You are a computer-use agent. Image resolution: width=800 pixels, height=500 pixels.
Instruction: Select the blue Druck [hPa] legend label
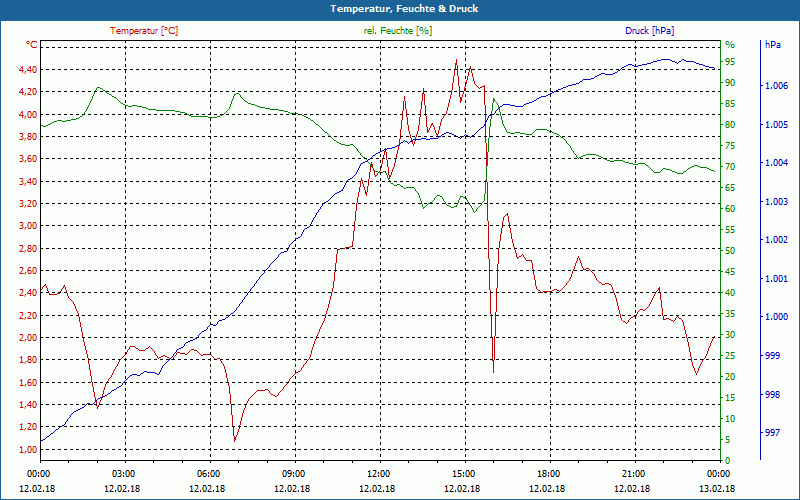pos(649,31)
